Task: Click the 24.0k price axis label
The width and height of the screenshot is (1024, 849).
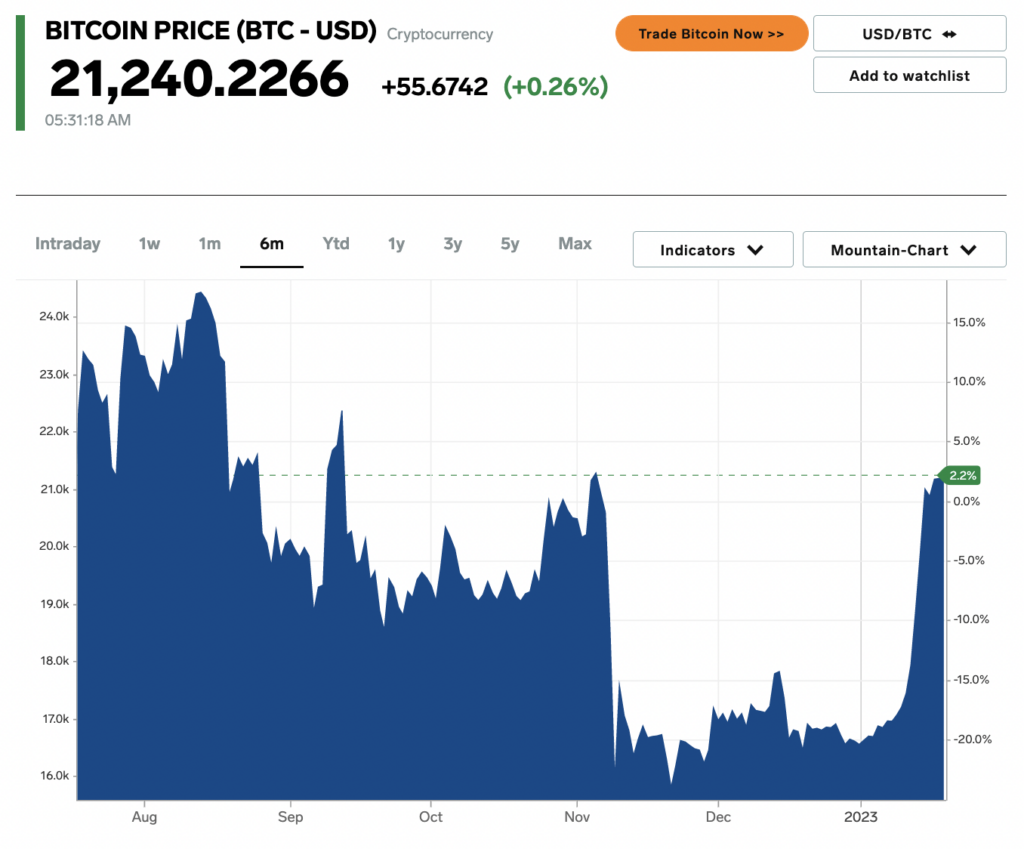Action: click(x=54, y=317)
